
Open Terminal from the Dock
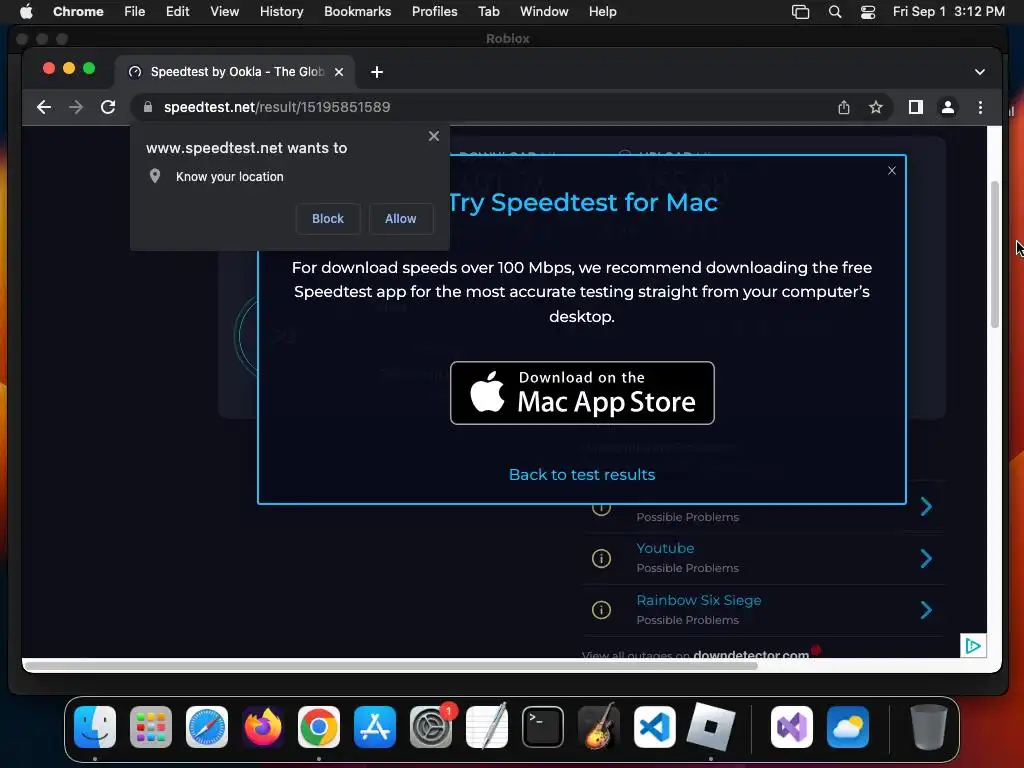pos(543,727)
